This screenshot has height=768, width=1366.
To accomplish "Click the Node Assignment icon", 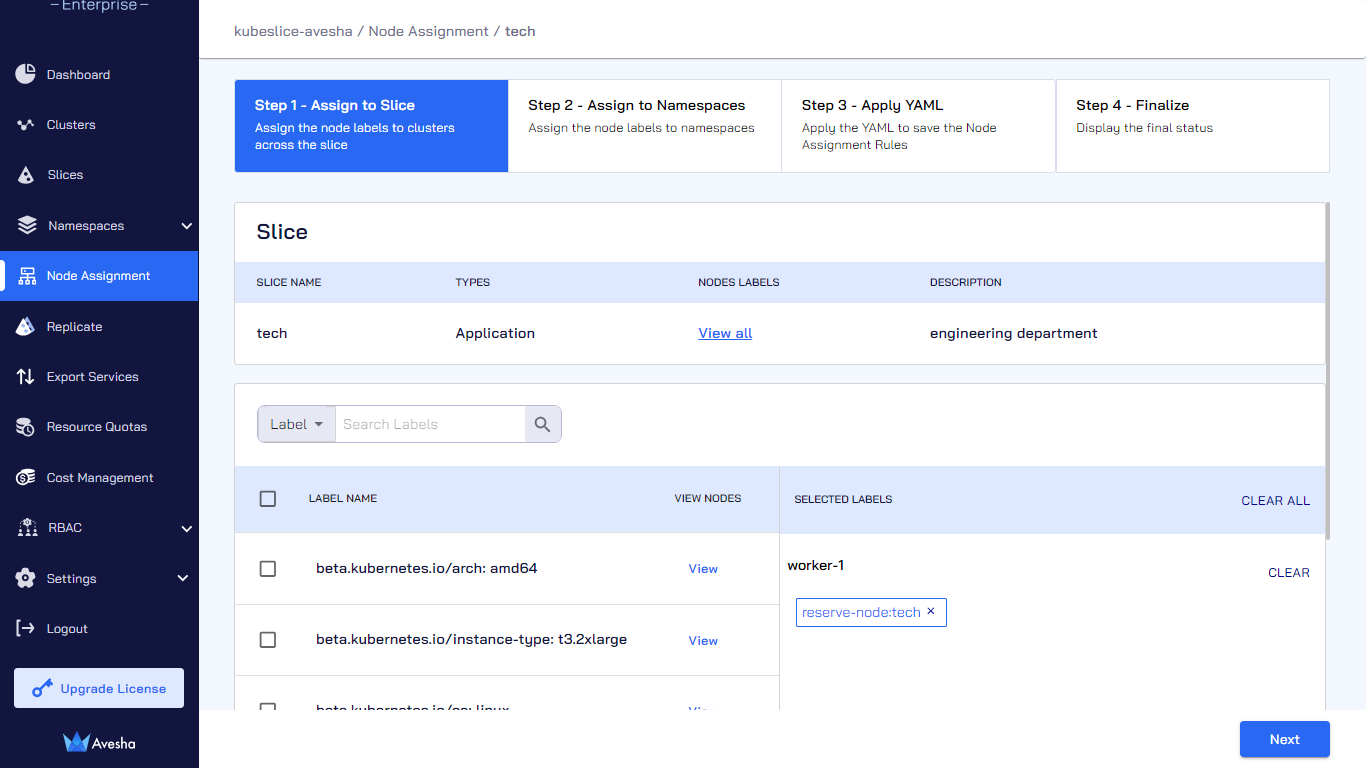I will (27, 276).
